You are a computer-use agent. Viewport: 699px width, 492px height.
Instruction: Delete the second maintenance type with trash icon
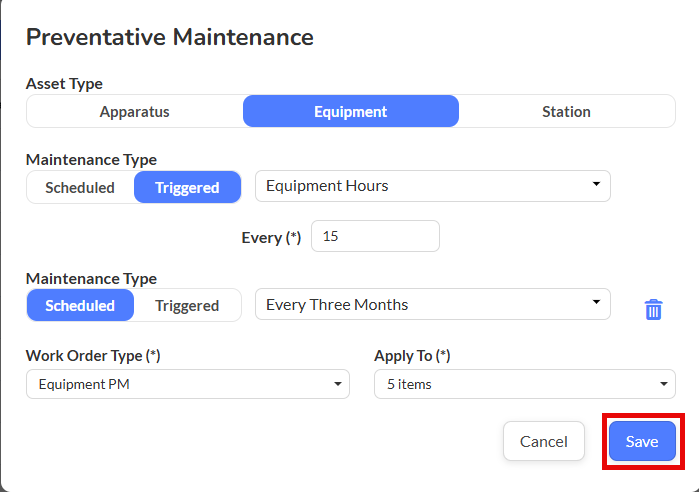click(653, 309)
